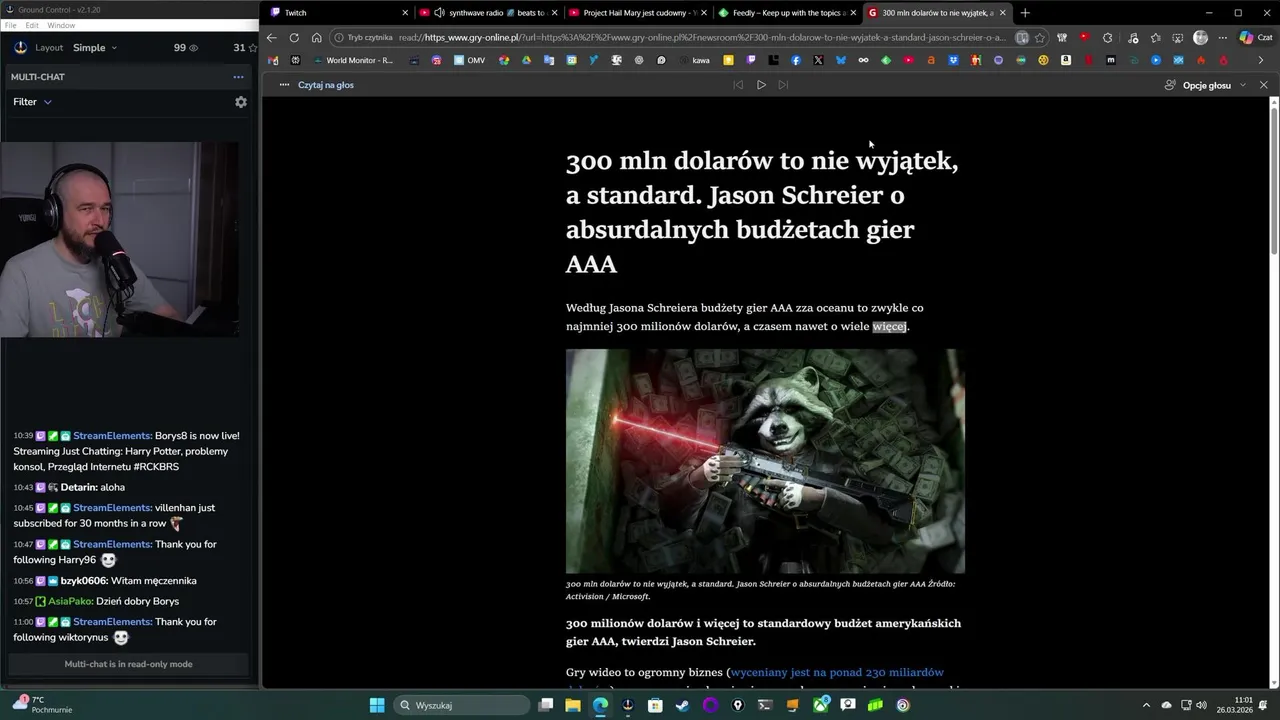Show hidden system tray icons
Screen dimensions: 1280x720
[1147, 705]
